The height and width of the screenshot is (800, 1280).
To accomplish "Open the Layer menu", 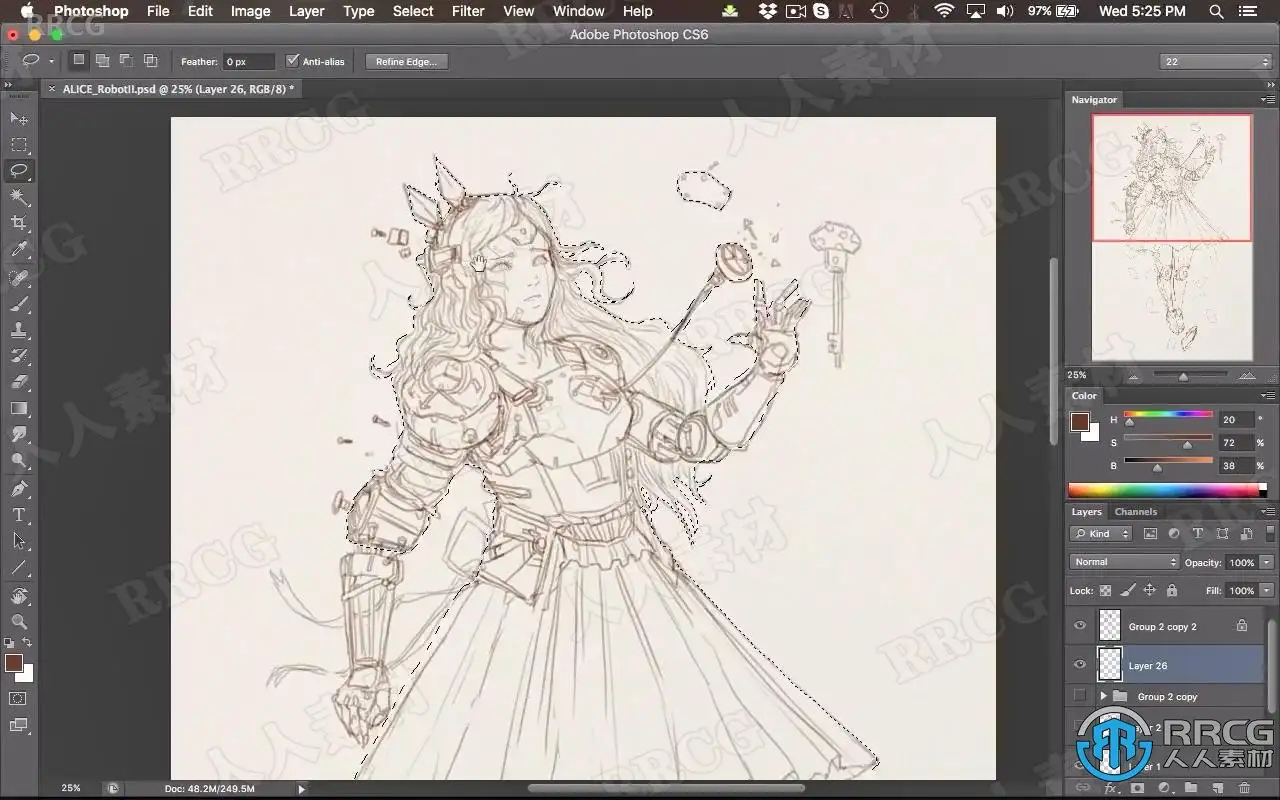I will tap(306, 11).
